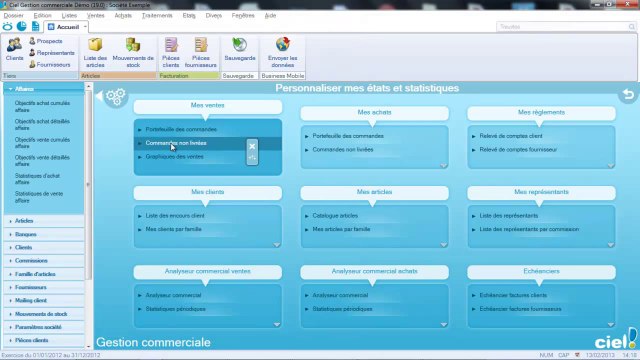Image resolution: width=640 pixels, height=360 pixels.
Task: Open Graphiques des ventes
Action: (x=174, y=157)
